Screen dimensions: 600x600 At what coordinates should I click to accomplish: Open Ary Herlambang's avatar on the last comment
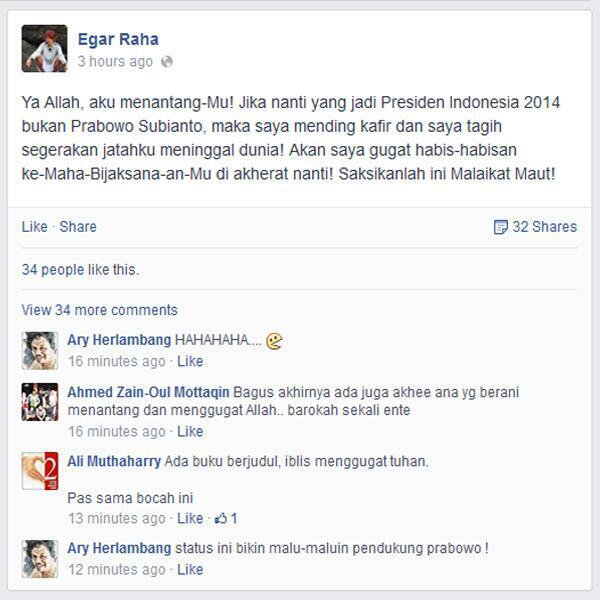coord(40,559)
